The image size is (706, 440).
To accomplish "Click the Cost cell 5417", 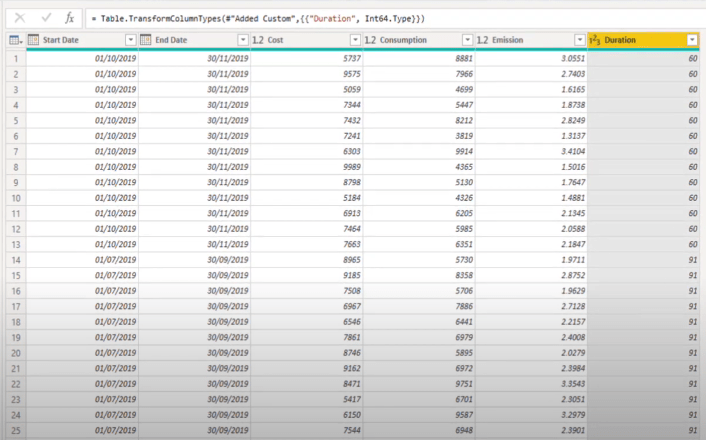I will coord(307,399).
